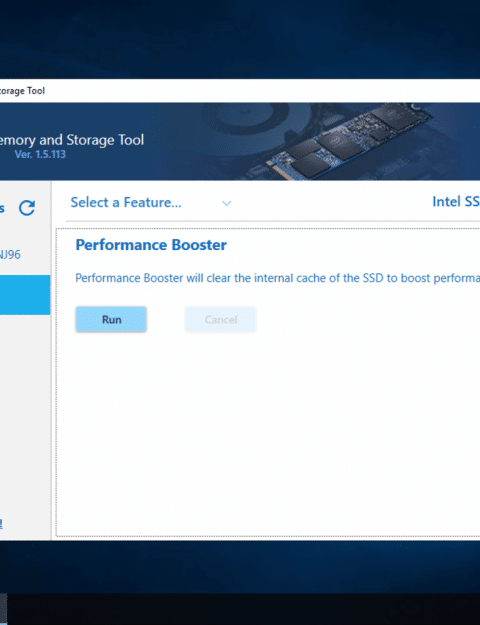Click the chevron beside Select a Feature
Viewport: 480px width, 625px height.
(x=226, y=204)
